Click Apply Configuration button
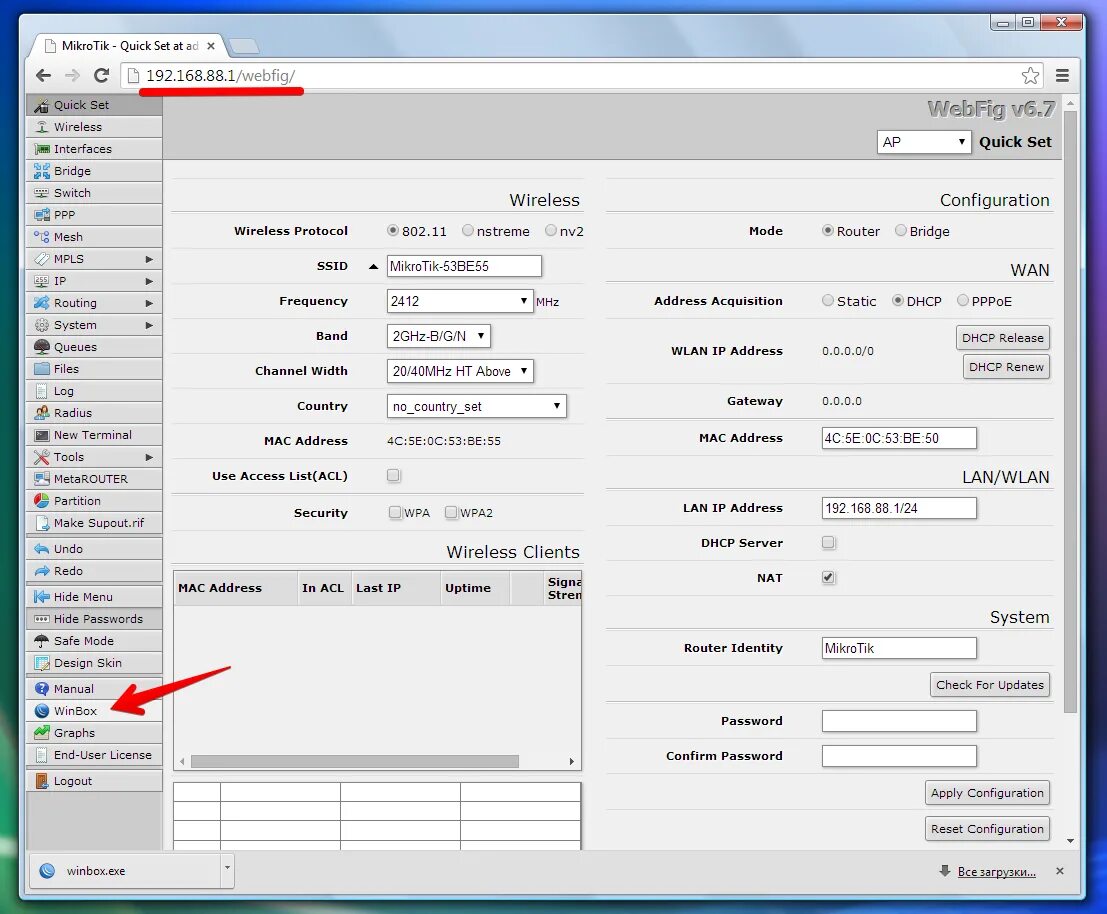1107x914 pixels. click(987, 793)
